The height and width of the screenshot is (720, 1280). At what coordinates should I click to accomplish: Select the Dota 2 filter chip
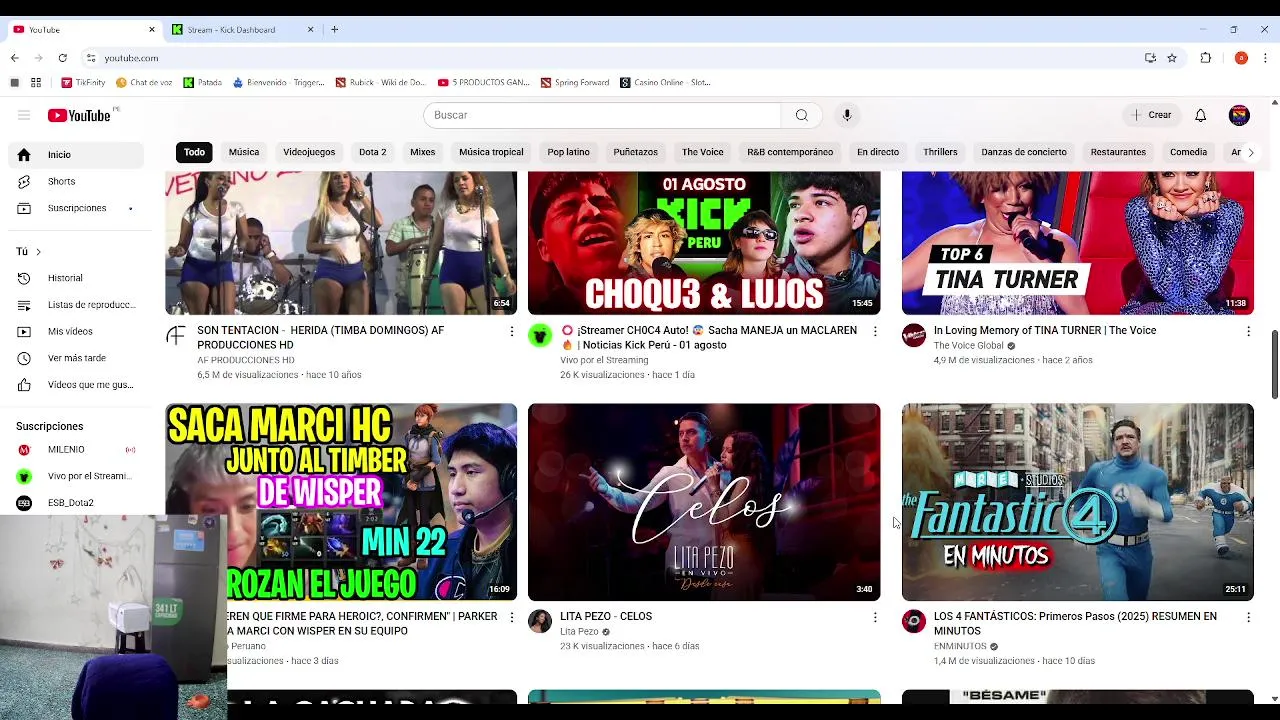[x=372, y=152]
